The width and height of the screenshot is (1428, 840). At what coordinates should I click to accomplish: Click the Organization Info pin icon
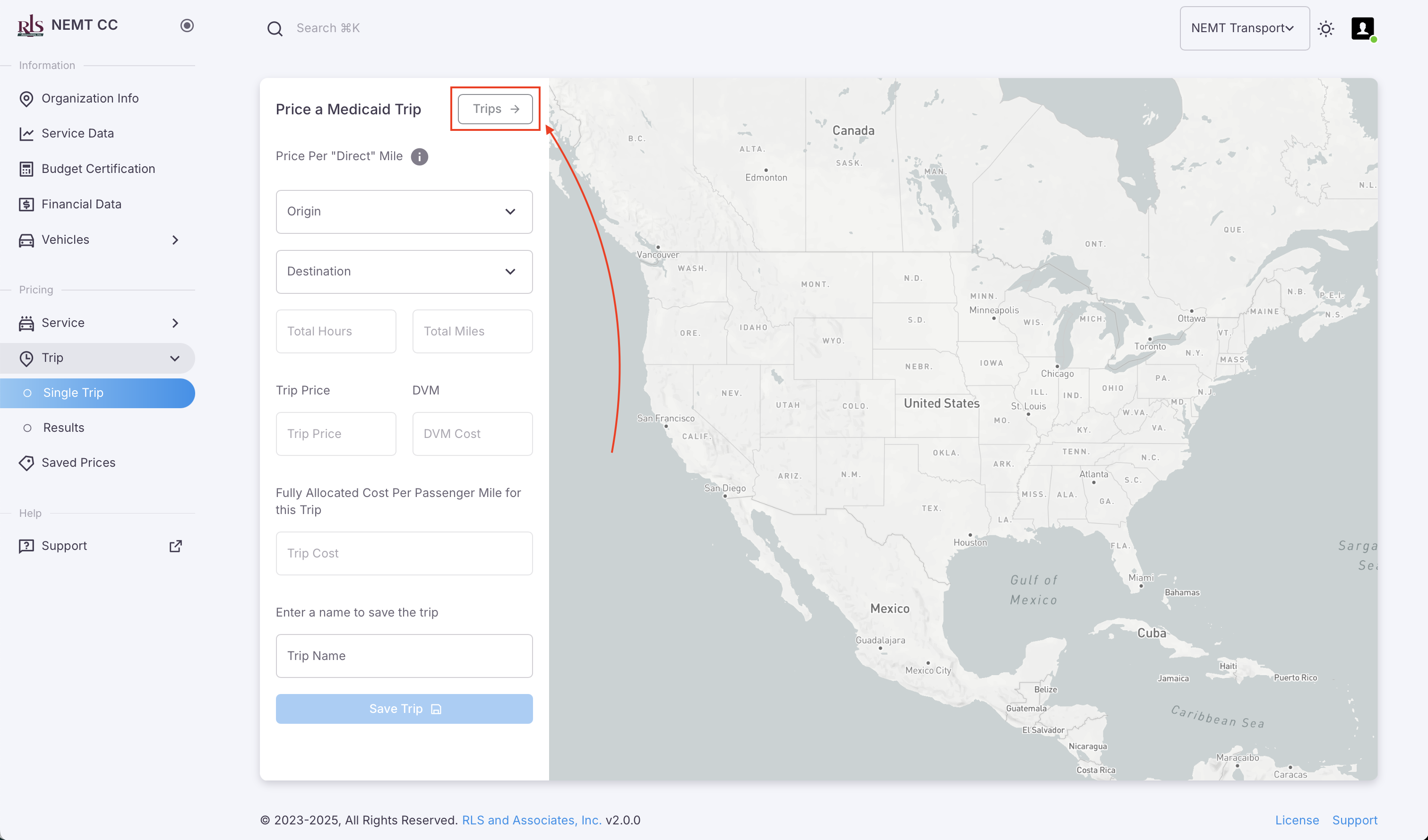point(26,99)
